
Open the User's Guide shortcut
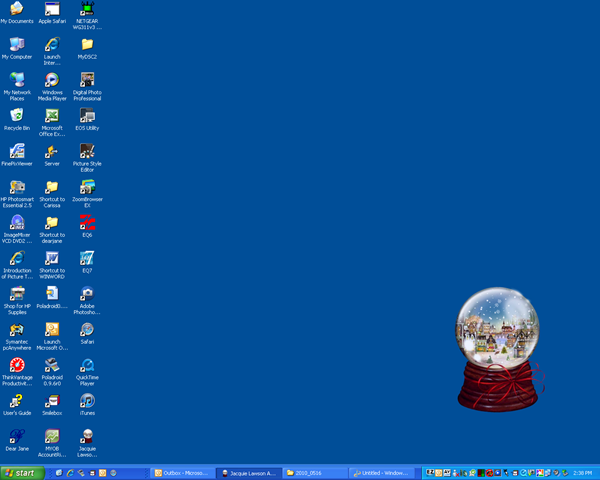17,405
